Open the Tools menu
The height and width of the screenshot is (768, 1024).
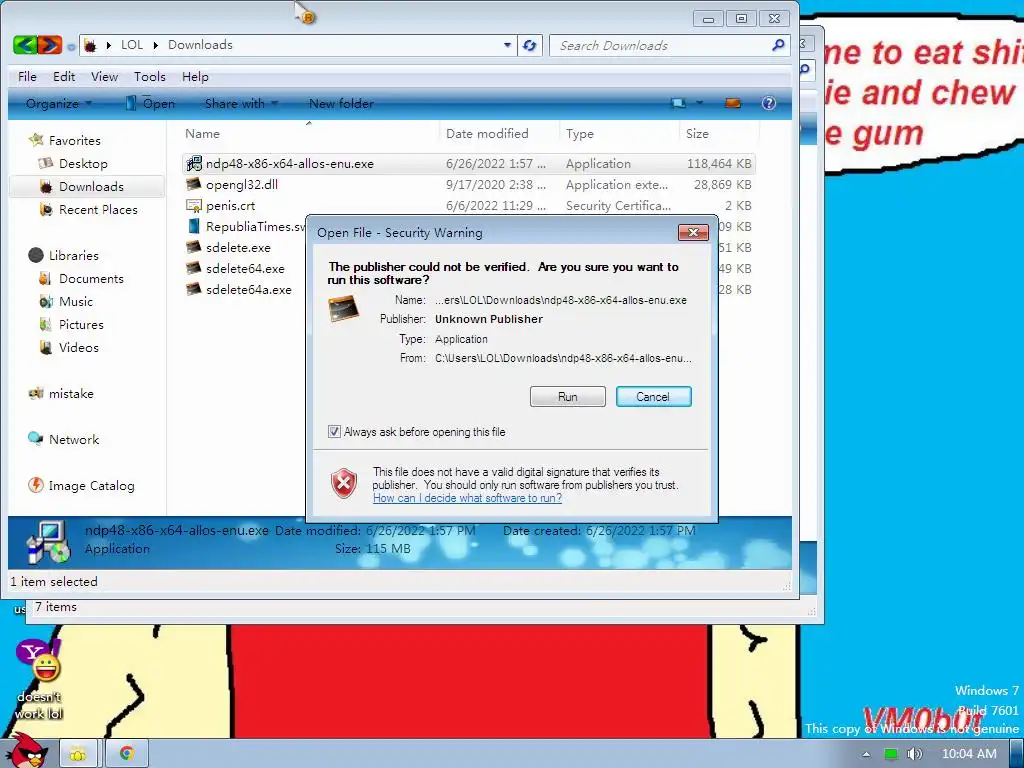(x=150, y=76)
